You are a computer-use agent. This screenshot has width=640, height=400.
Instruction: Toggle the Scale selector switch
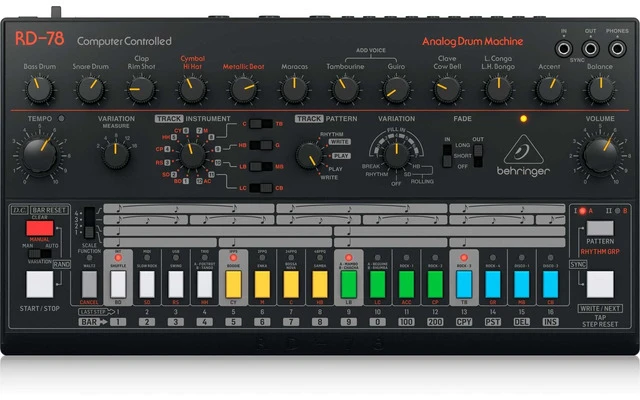[89, 223]
